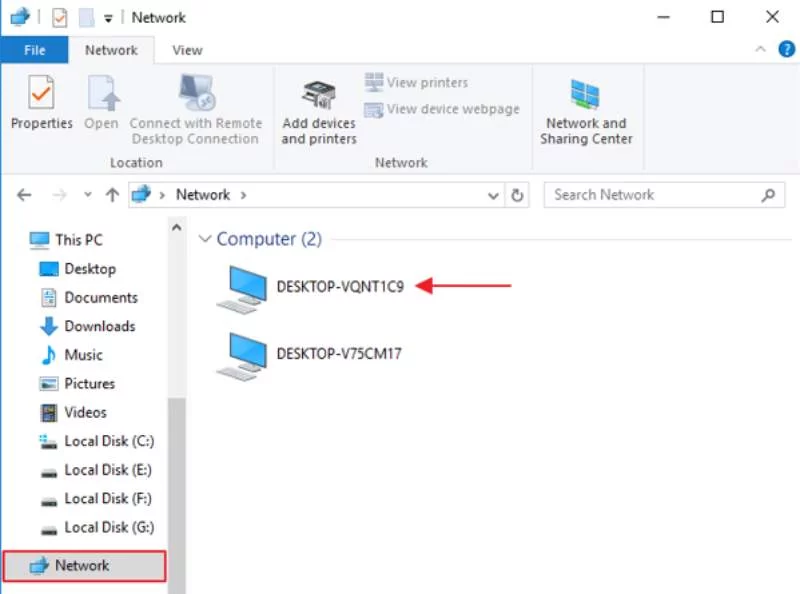Click View printers in ribbon
This screenshot has width=800, height=594.
[x=416, y=82]
